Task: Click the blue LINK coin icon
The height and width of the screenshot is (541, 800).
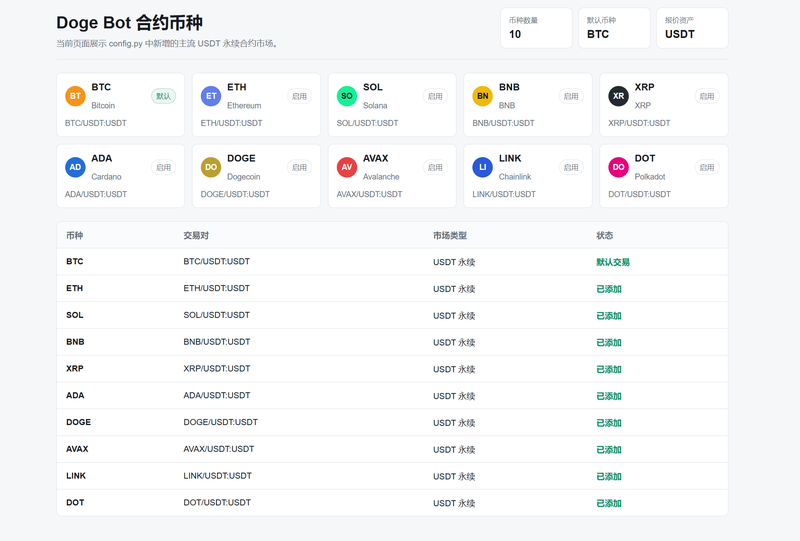Action: tap(483, 167)
